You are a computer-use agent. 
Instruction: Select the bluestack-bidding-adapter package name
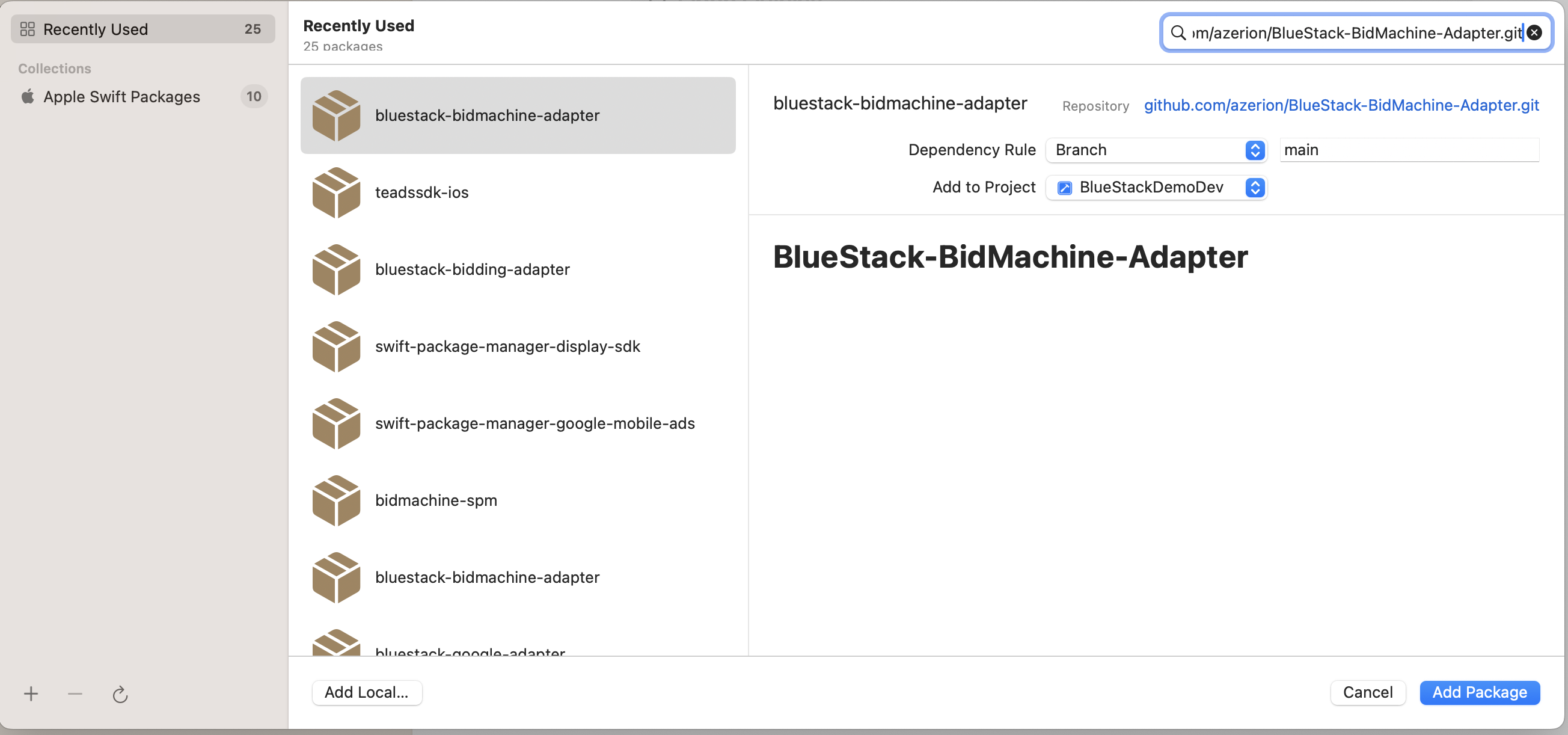(473, 269)
